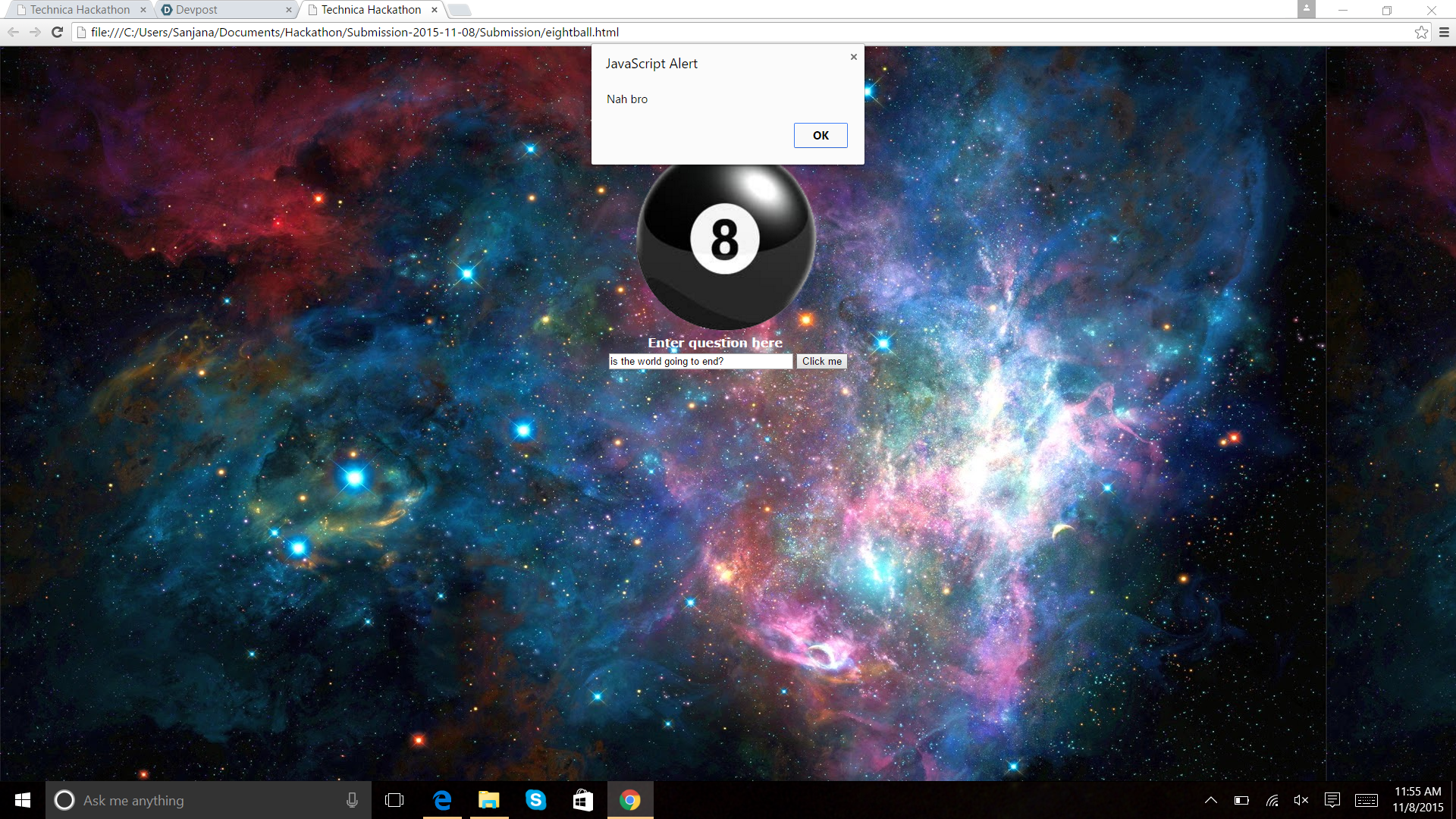The width and height of the screenshot is (1456, 819).
Task: Open Windows Start menu
Action: (x=22, y=800)
